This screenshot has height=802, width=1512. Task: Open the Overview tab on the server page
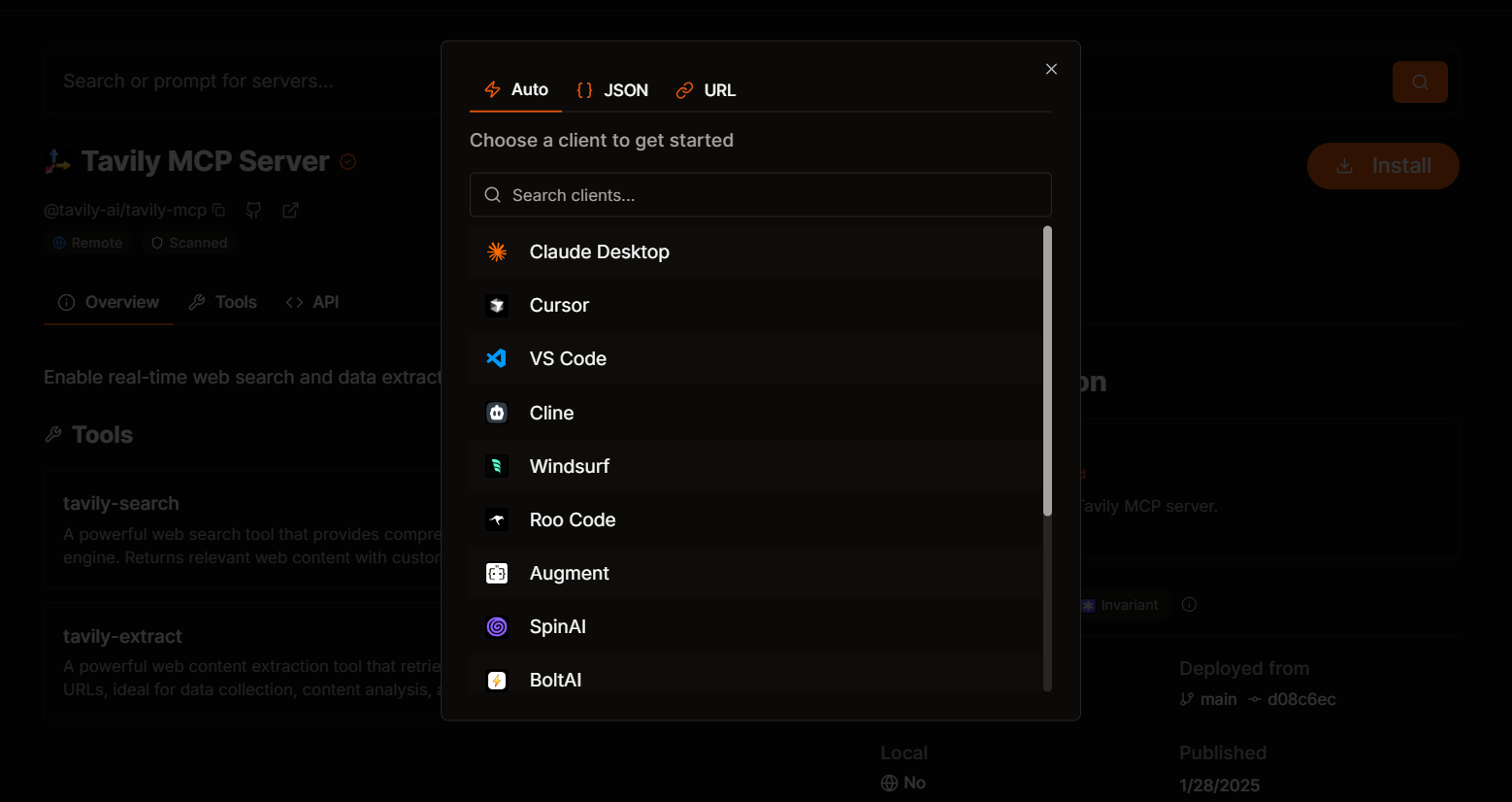[109, 302]
